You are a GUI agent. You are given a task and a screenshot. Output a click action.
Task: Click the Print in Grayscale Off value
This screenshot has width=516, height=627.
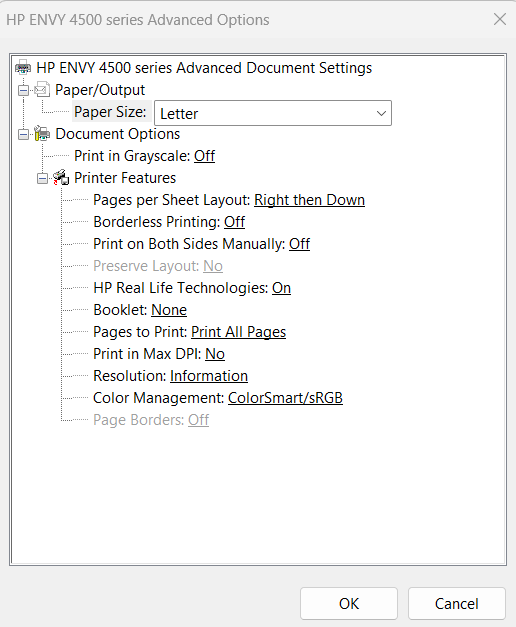tap(204, 156)
